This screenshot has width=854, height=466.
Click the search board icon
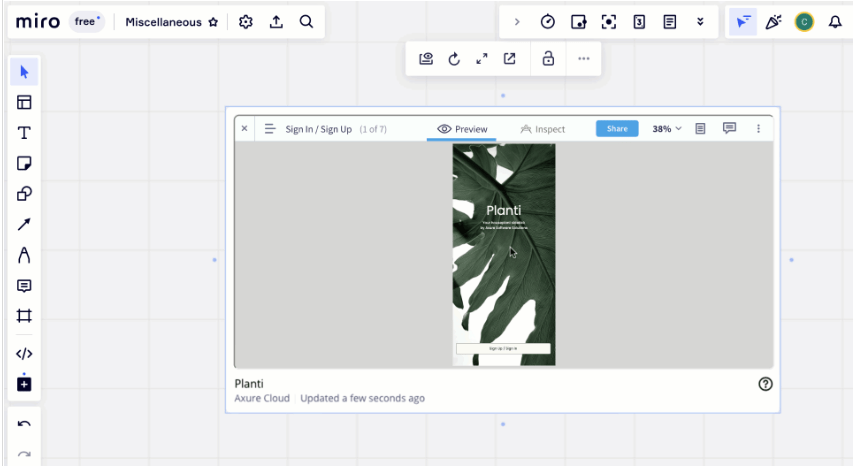pos(306,21)
